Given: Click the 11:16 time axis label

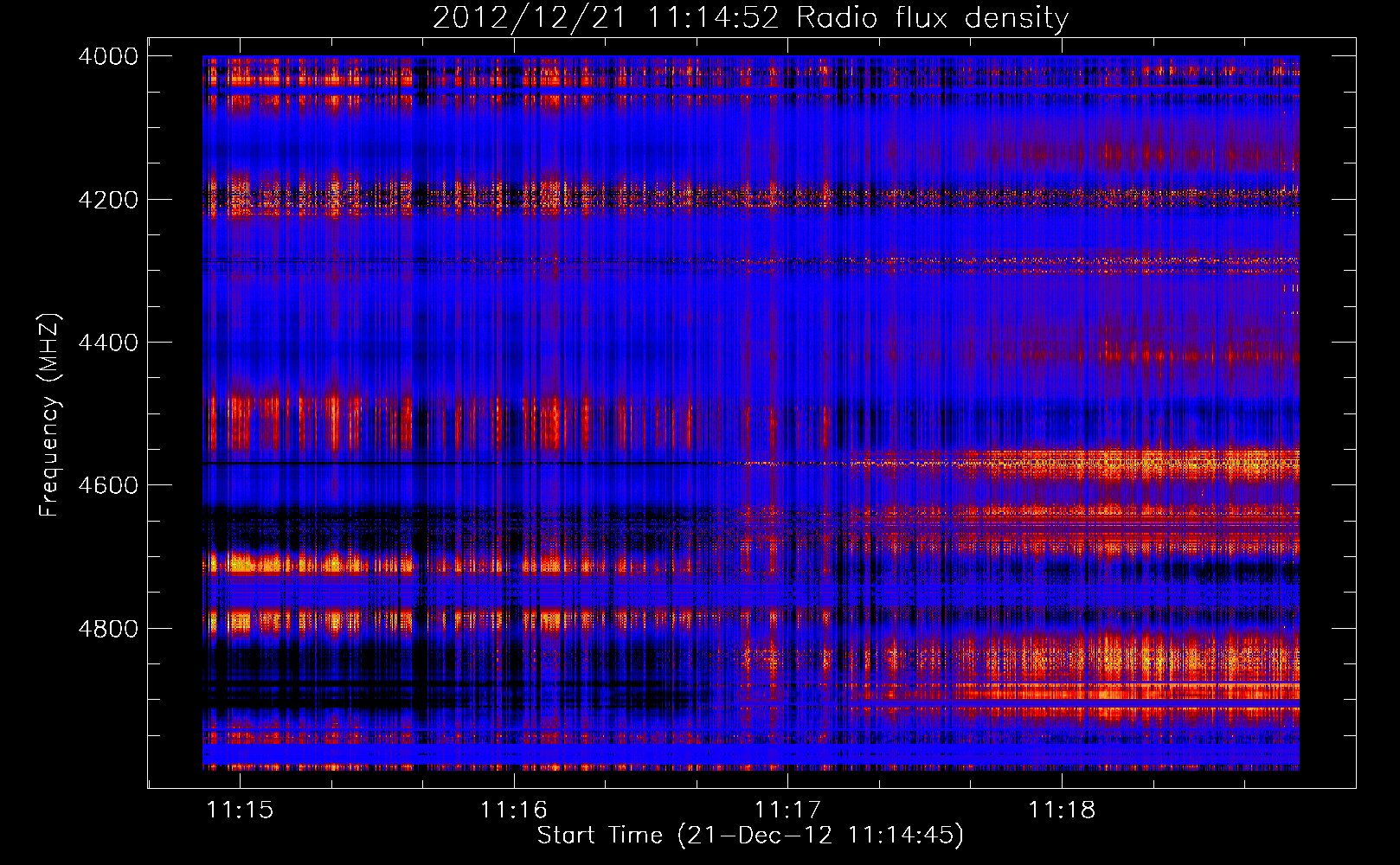Looking at the screenshot, I should (x=514, y=810).
